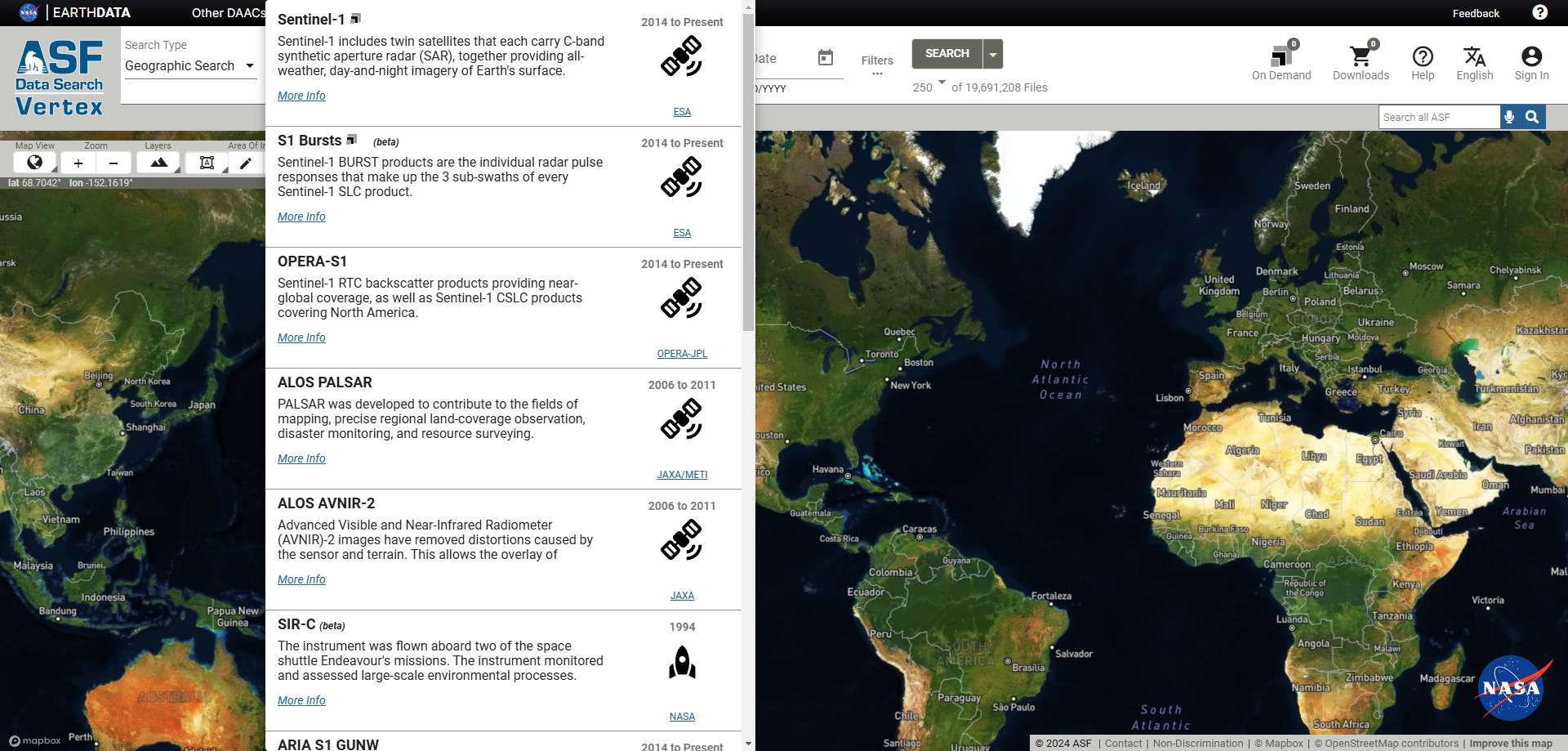Screen dimensions: 1568x751
Task: Zoom out with the minus button
Action: tap(114, 163)
